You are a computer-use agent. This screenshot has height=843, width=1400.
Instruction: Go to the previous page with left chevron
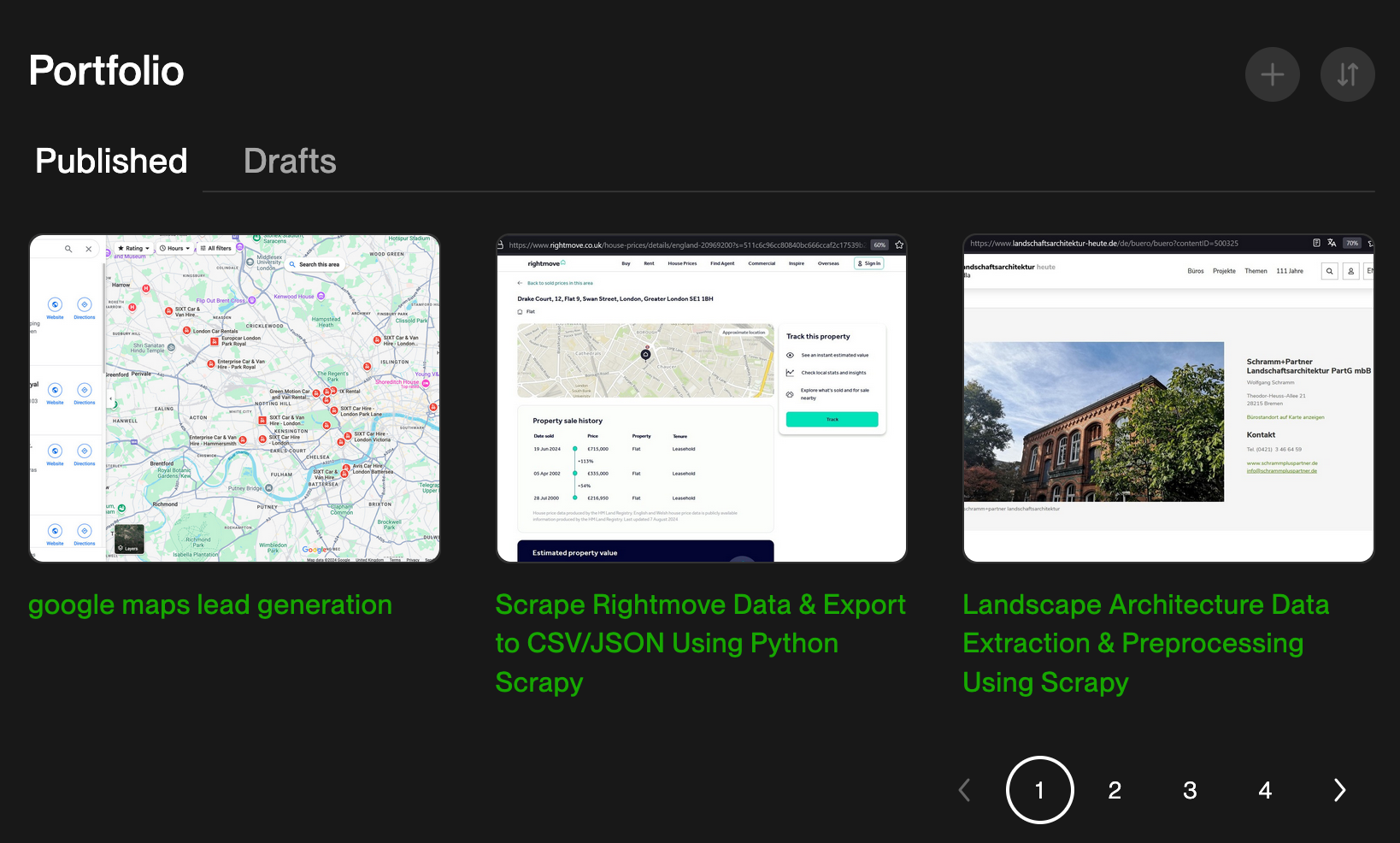point(964,790)
